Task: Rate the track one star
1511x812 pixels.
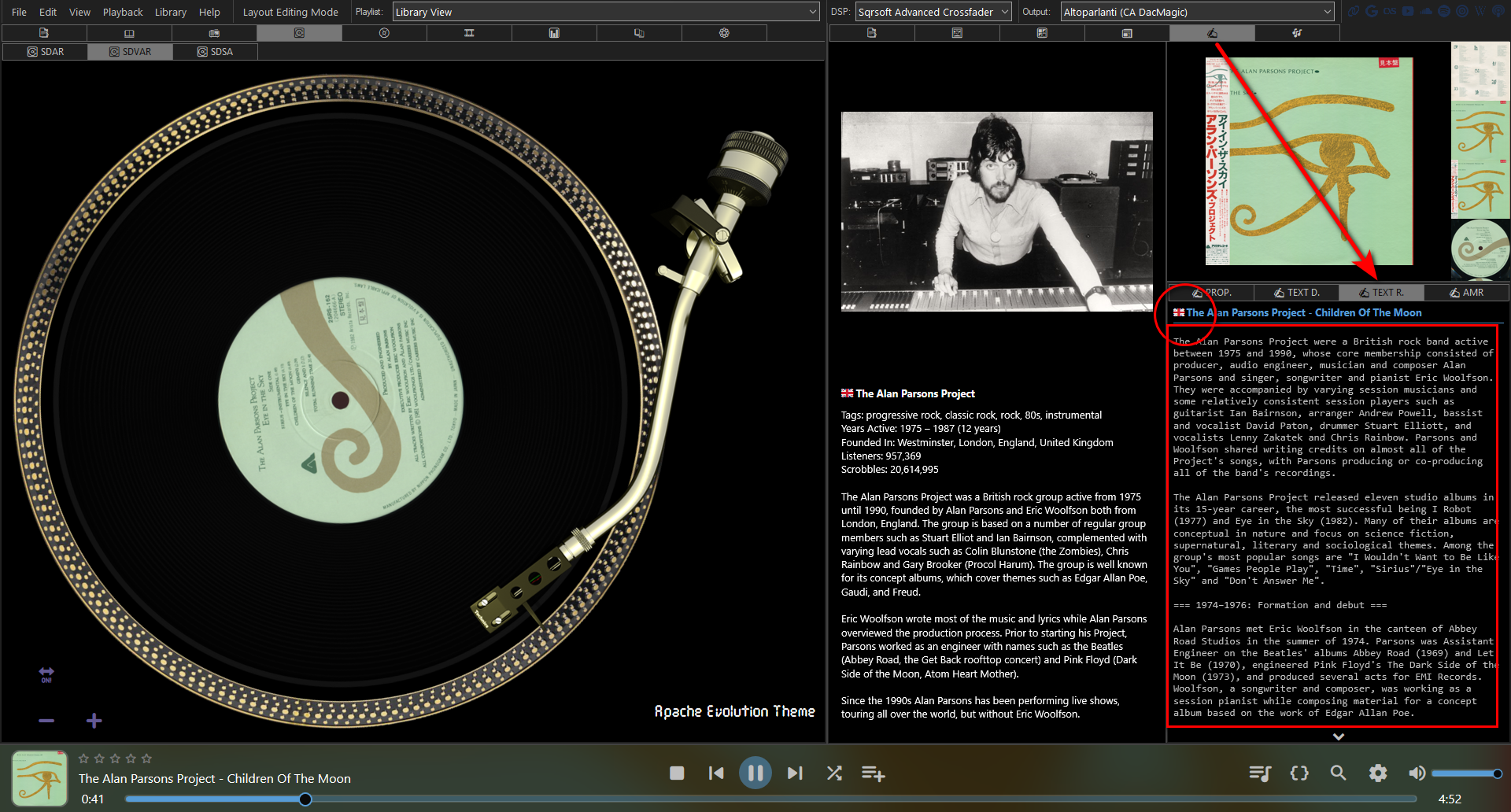Action: pyautogui.click(x=83, y=758)
